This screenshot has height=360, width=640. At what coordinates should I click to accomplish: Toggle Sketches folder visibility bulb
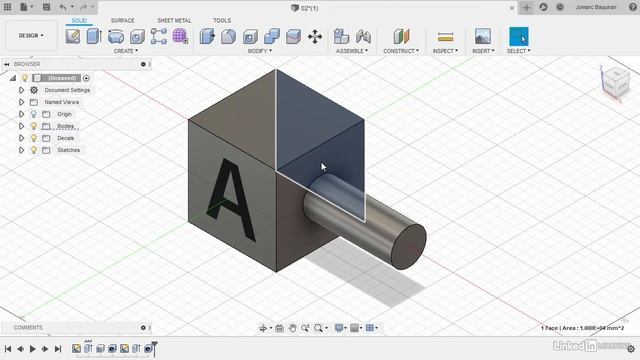click(x=34, y=150)
